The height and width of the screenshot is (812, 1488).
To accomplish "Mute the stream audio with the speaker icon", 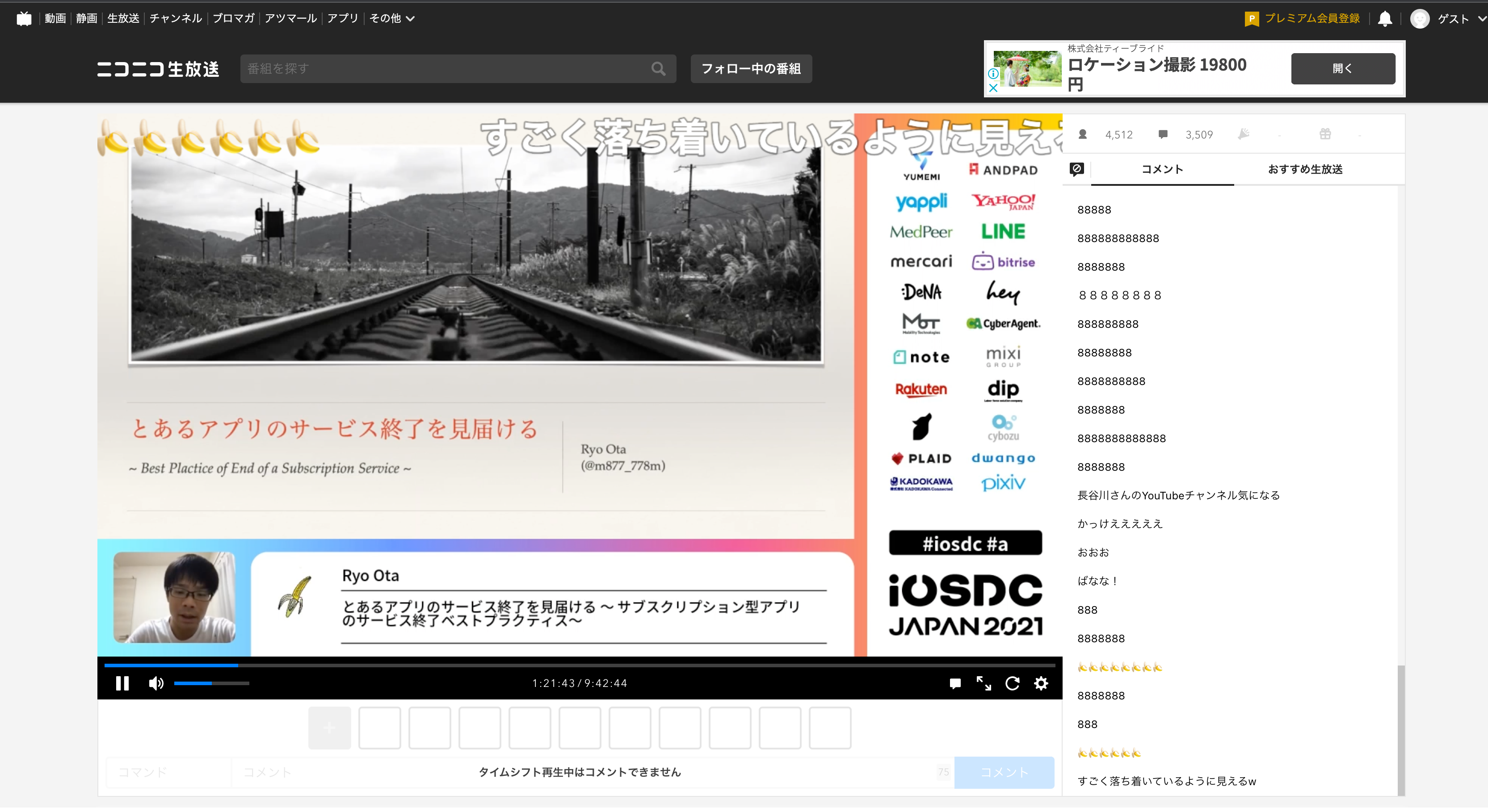I will pyautogui.click(x=156, y=683).
